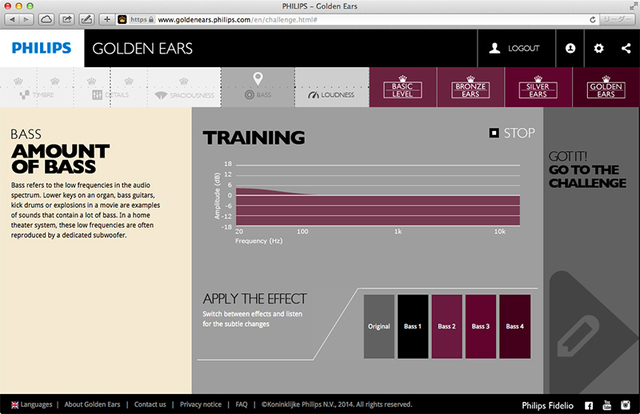The height and width of the screenshot is (414, 640).
Task: Apply the Bass 3 effect
Action: point(481,327)
